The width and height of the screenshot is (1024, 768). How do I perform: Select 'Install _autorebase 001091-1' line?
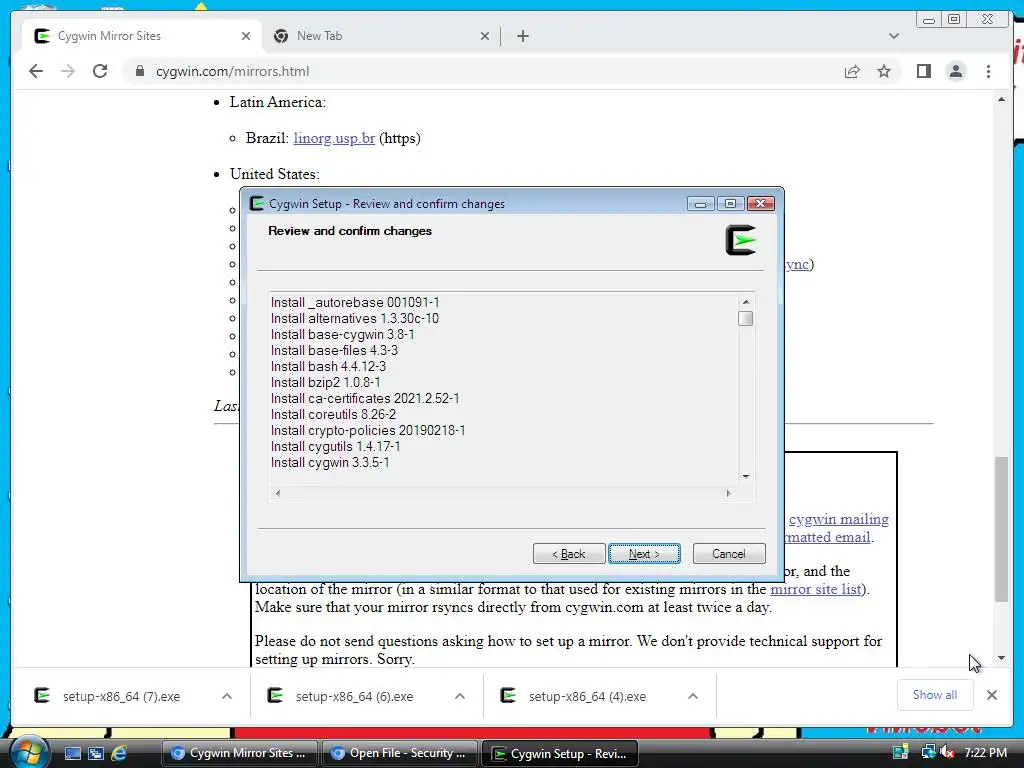[355, 302]
